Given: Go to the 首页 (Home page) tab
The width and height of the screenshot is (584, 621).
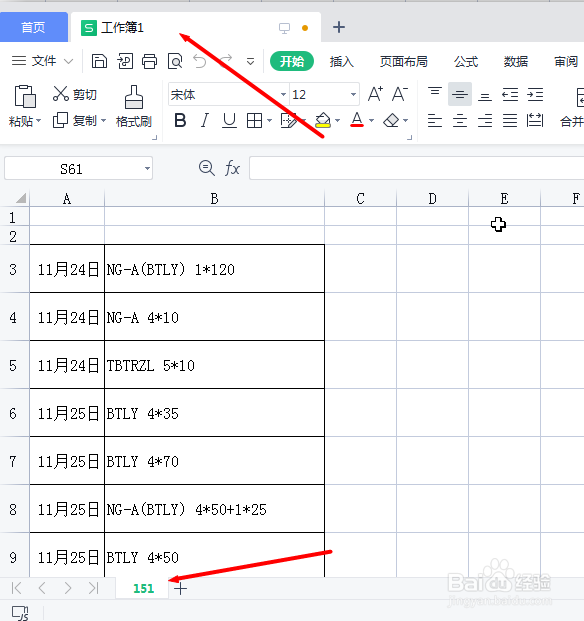Looking at the screenshot, I should pyautogui.click(x=34, y=27).
